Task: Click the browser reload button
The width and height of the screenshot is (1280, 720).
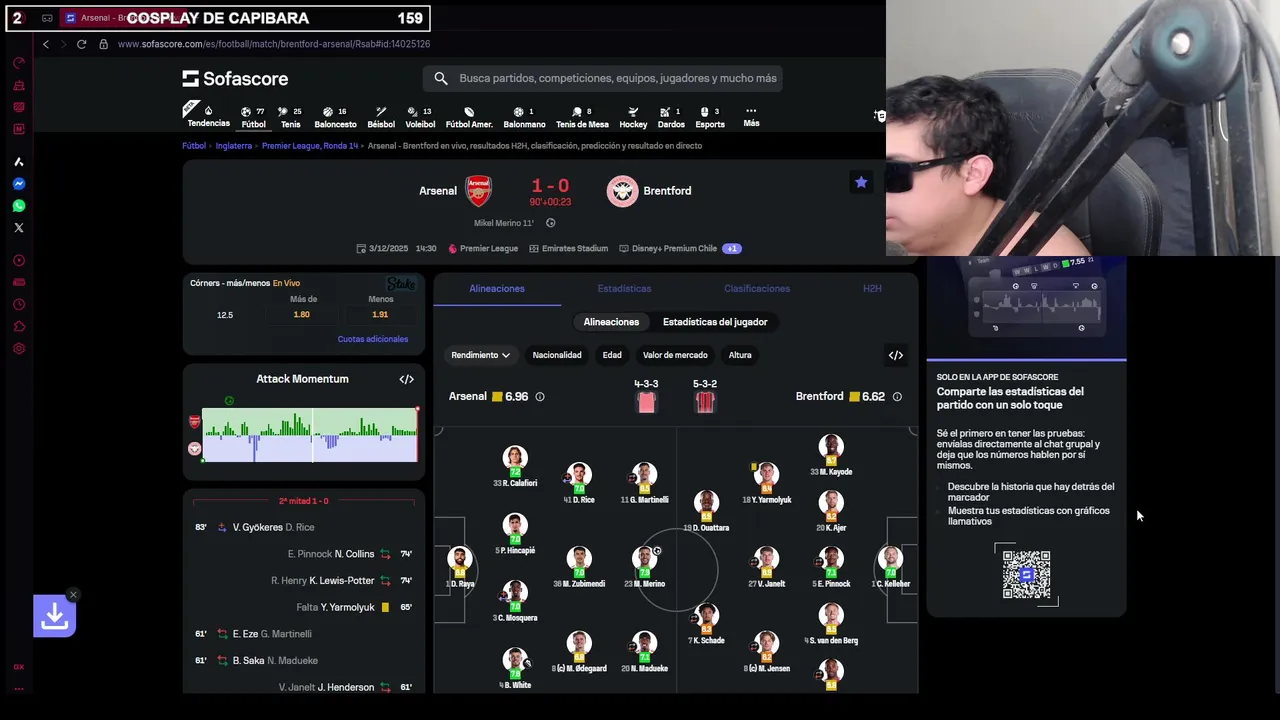Action: [81, 44]
